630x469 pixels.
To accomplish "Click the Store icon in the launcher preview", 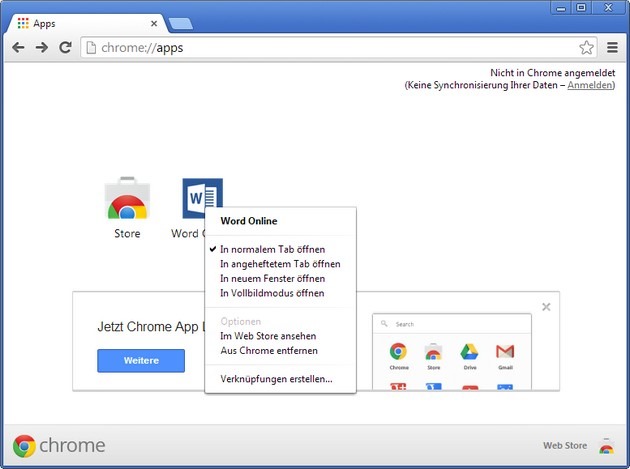I will [433, 352].
